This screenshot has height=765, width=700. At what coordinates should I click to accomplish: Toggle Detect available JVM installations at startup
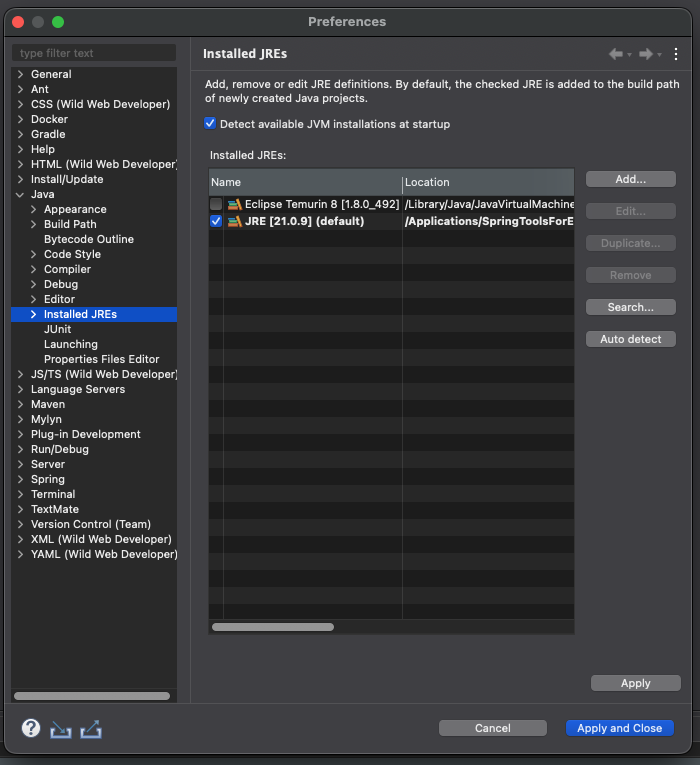coord(210,123)
